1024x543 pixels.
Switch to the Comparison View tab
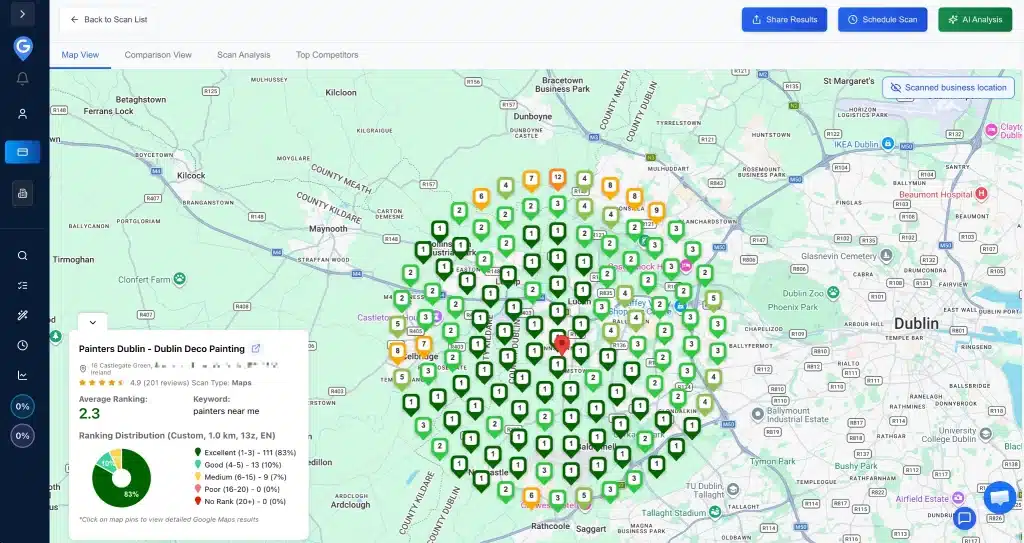point(158,55)
